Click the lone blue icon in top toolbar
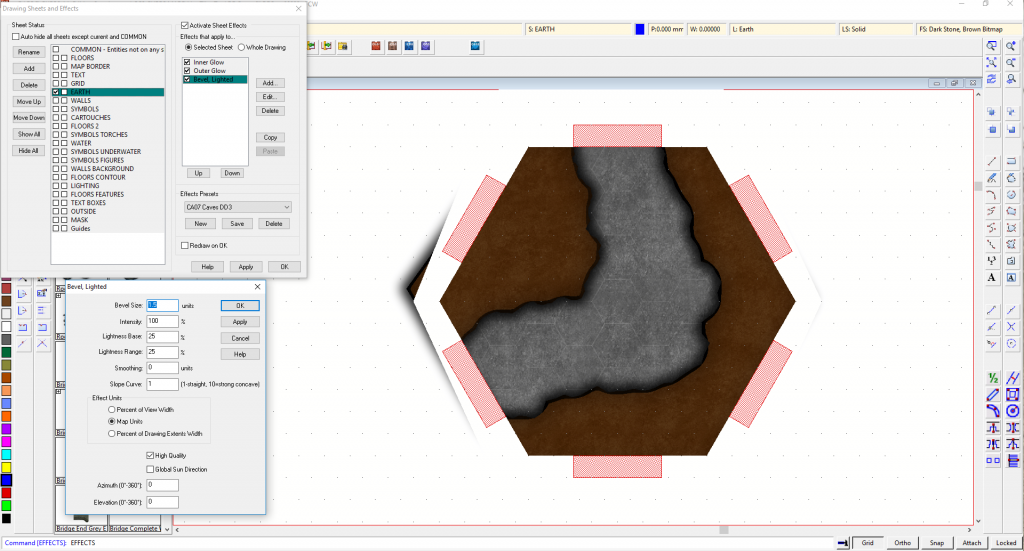Viewport: 1024px width, 551px height. 475,46
